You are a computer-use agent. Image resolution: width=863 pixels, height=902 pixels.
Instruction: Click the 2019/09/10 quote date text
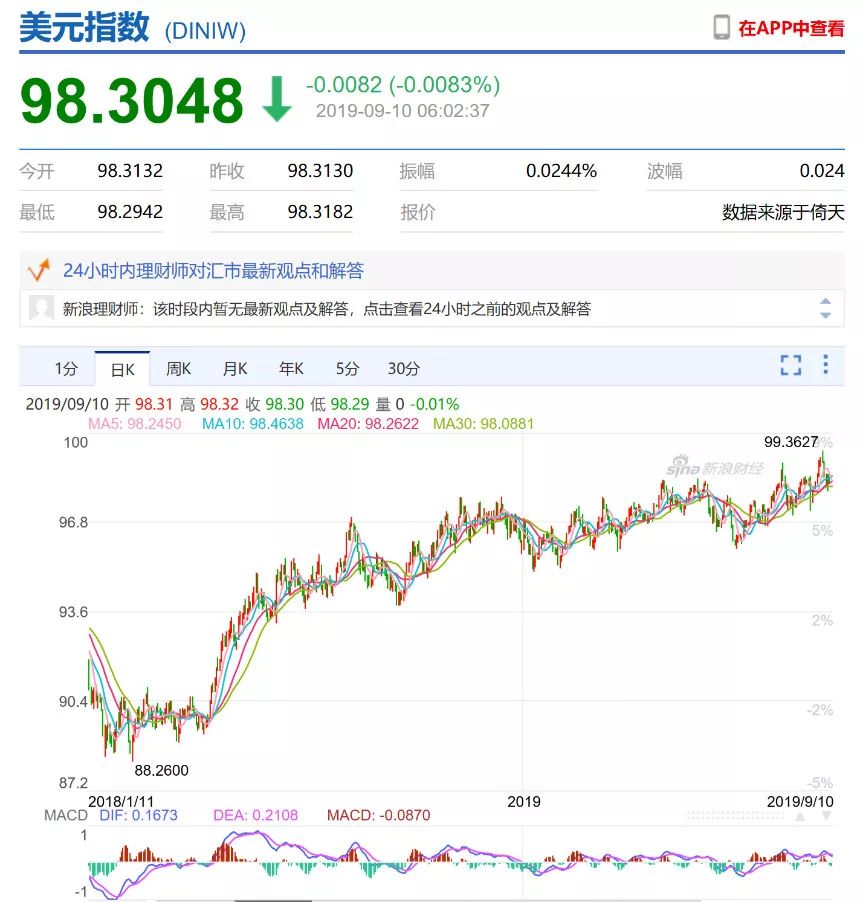point(67,404)
